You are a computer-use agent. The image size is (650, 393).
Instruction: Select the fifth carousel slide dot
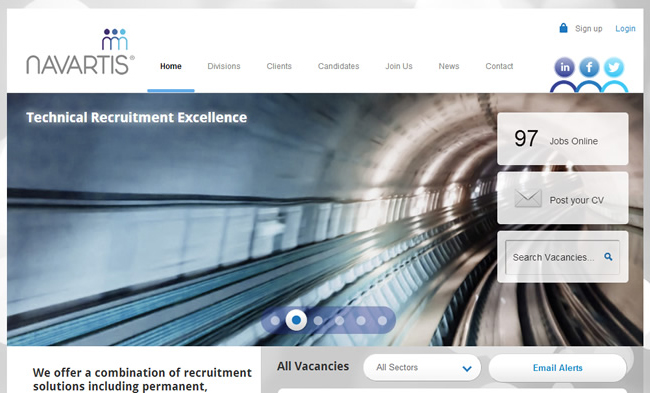click(361, 320)
